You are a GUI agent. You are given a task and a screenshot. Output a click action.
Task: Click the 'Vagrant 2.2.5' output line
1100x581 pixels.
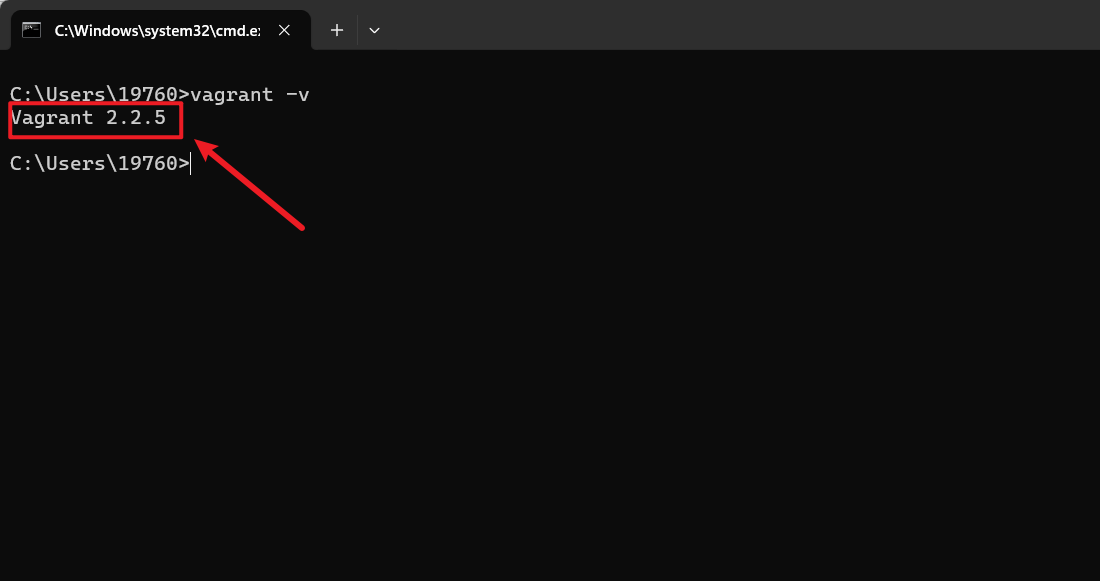(x=88, y=118)
